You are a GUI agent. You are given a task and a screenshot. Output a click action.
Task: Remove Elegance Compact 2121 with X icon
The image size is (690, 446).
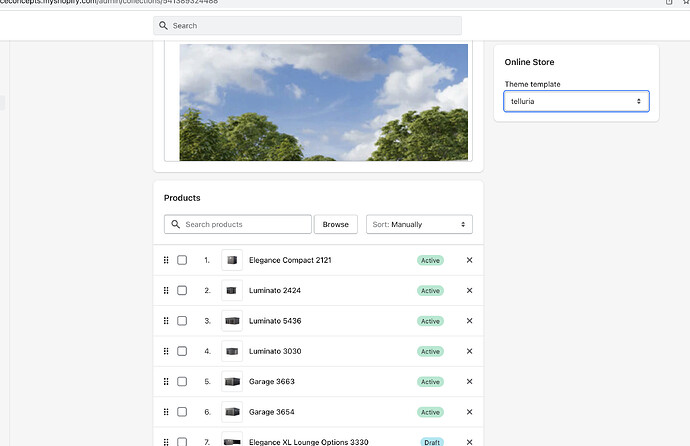(x=469, y=260)
